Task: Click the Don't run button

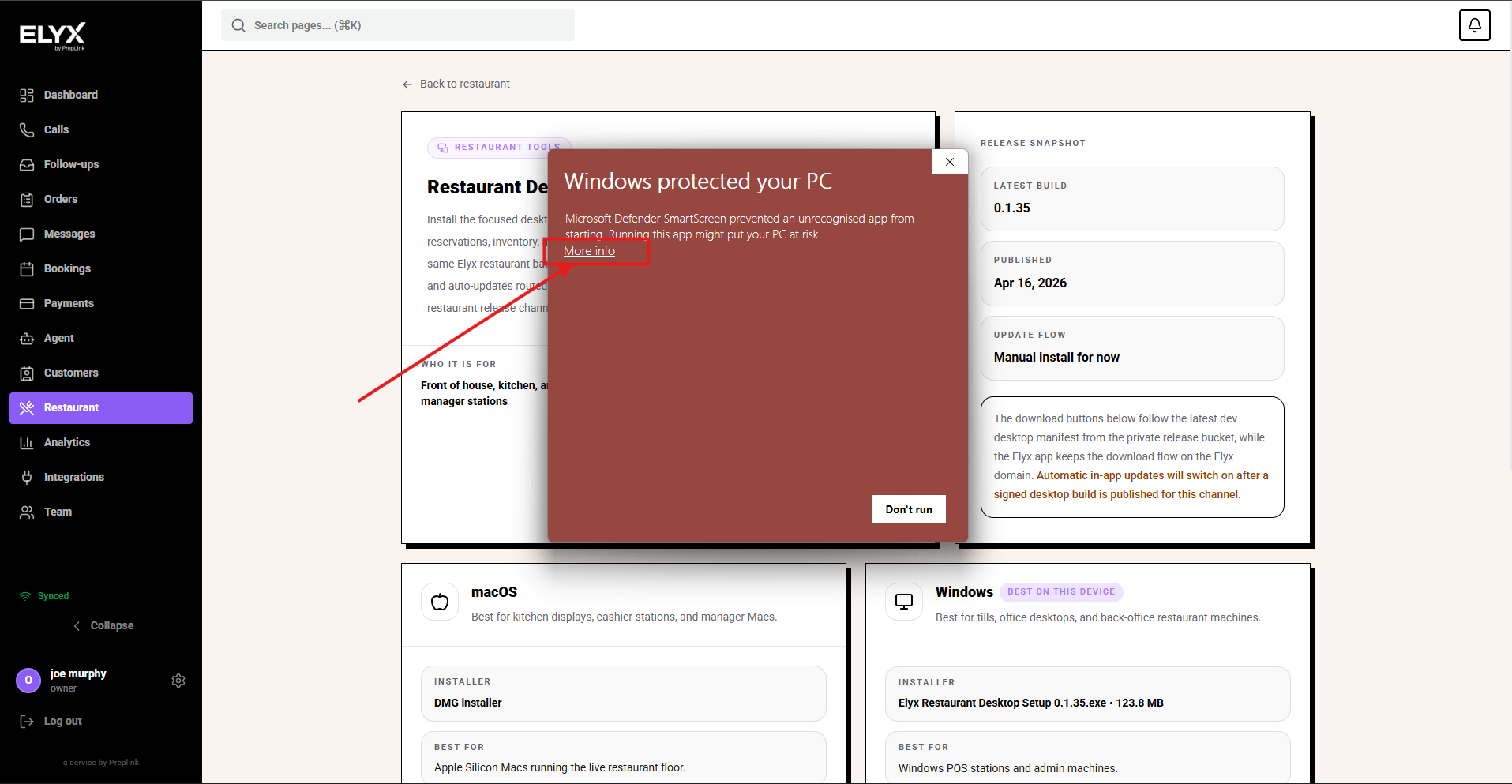Action: click(909, 509)
